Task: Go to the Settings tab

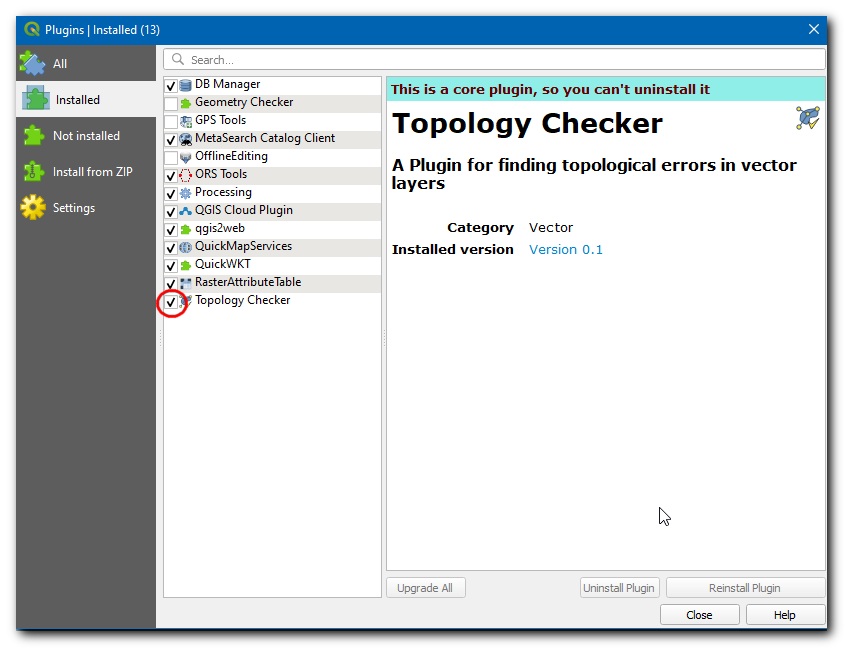Action: 74,208
